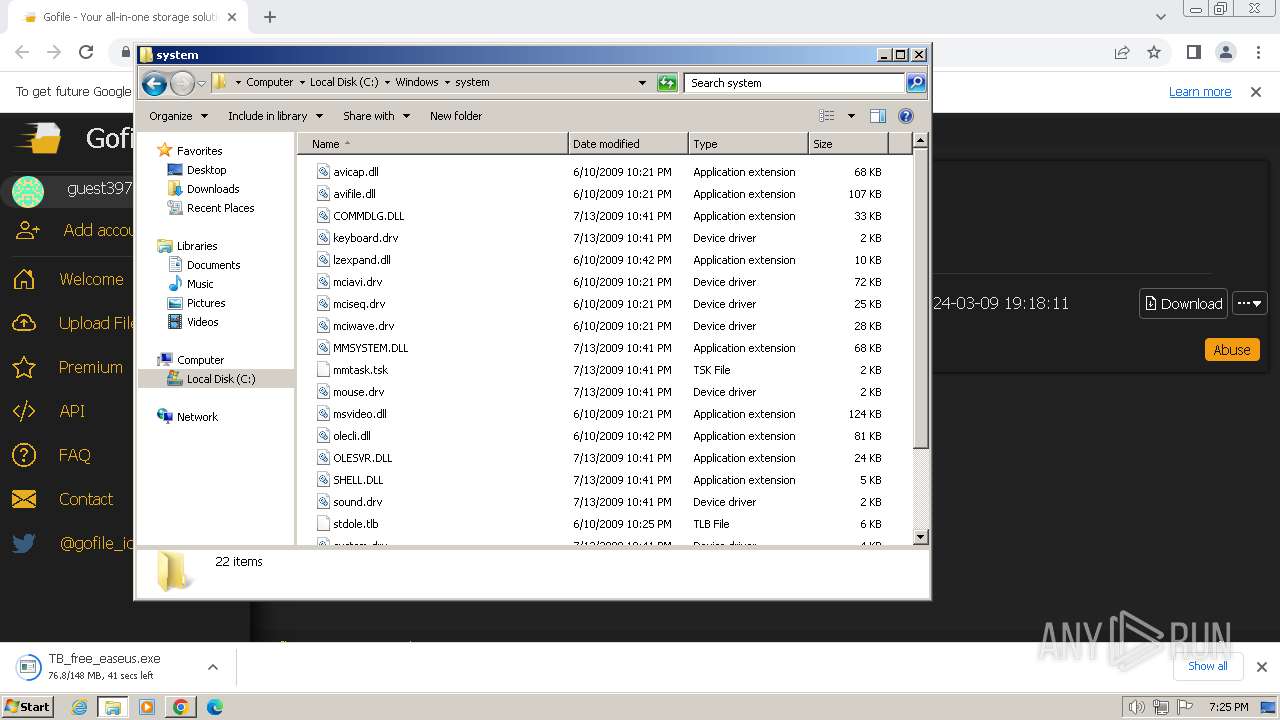Viewport: 1280px width, 720px height.
Task: Click the Learn more link in Chrome
Action: 1200,92
